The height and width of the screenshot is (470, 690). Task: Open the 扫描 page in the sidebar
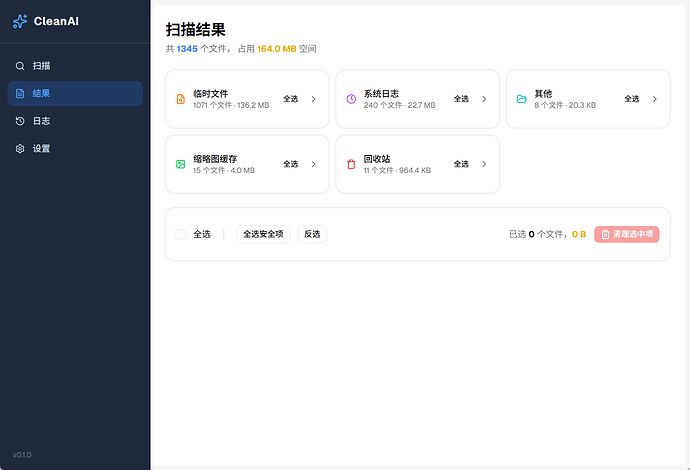click(x=75, y=66)
